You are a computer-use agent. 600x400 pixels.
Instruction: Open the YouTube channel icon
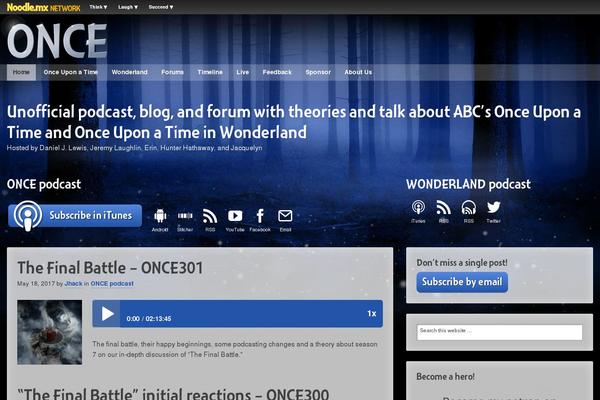[x=235, y=220]
